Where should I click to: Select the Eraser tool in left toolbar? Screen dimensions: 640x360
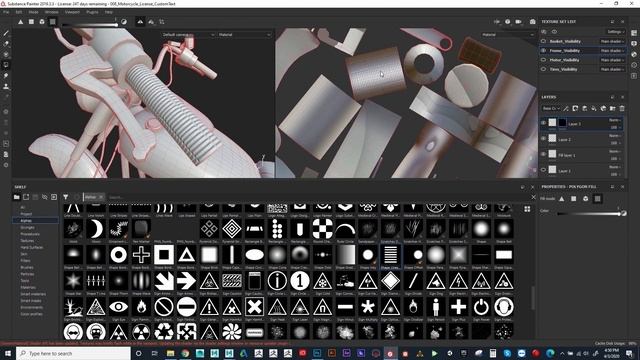pos(6,44)
